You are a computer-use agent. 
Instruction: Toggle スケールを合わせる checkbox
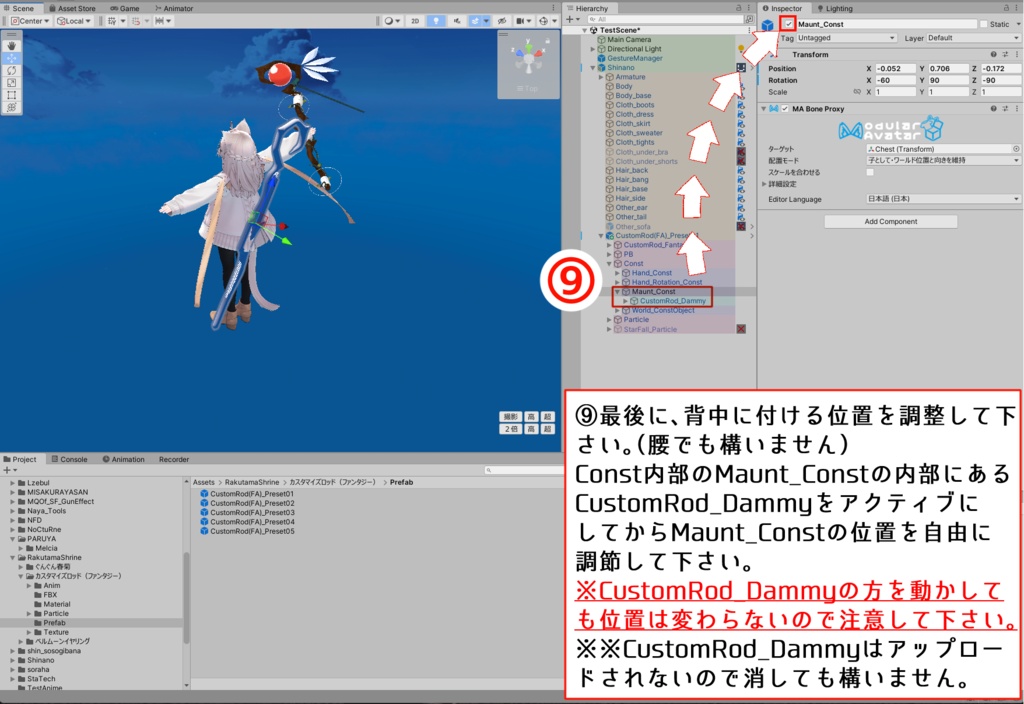click(870, 172)
